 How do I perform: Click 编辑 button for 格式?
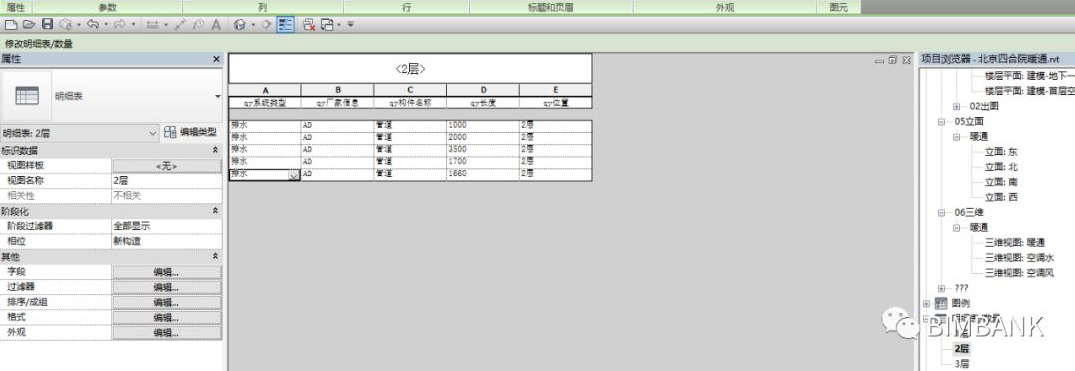coord(167,318)
